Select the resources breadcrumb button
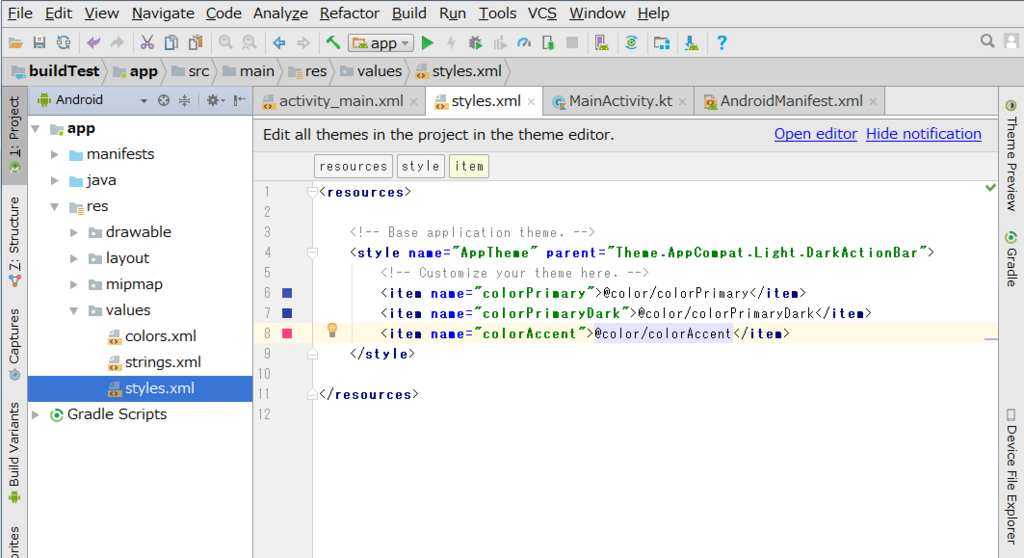The height and width of the screenshot is (558, 1024). 353,167
